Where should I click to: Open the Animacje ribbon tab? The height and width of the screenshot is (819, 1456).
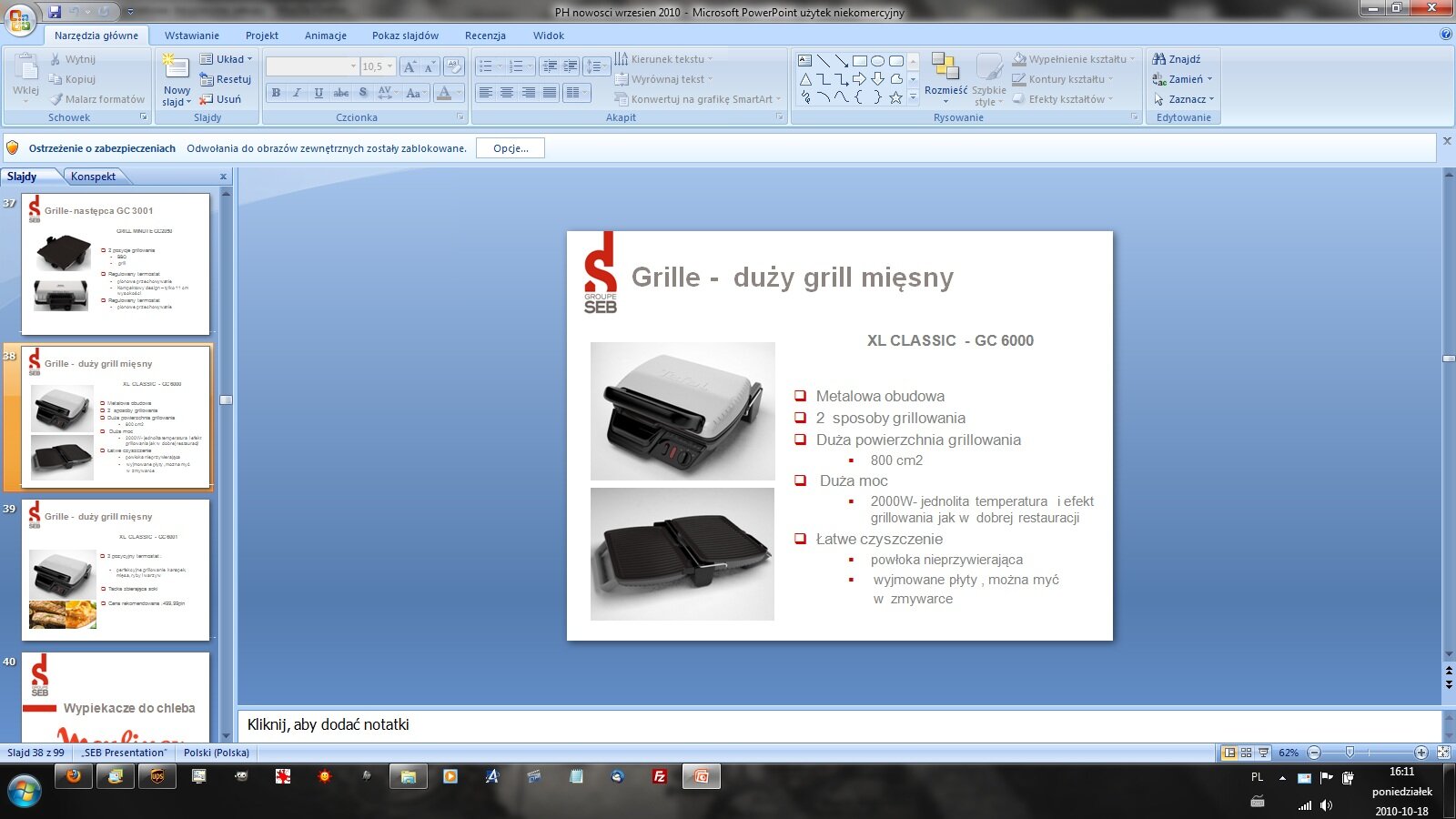[325, 35]
